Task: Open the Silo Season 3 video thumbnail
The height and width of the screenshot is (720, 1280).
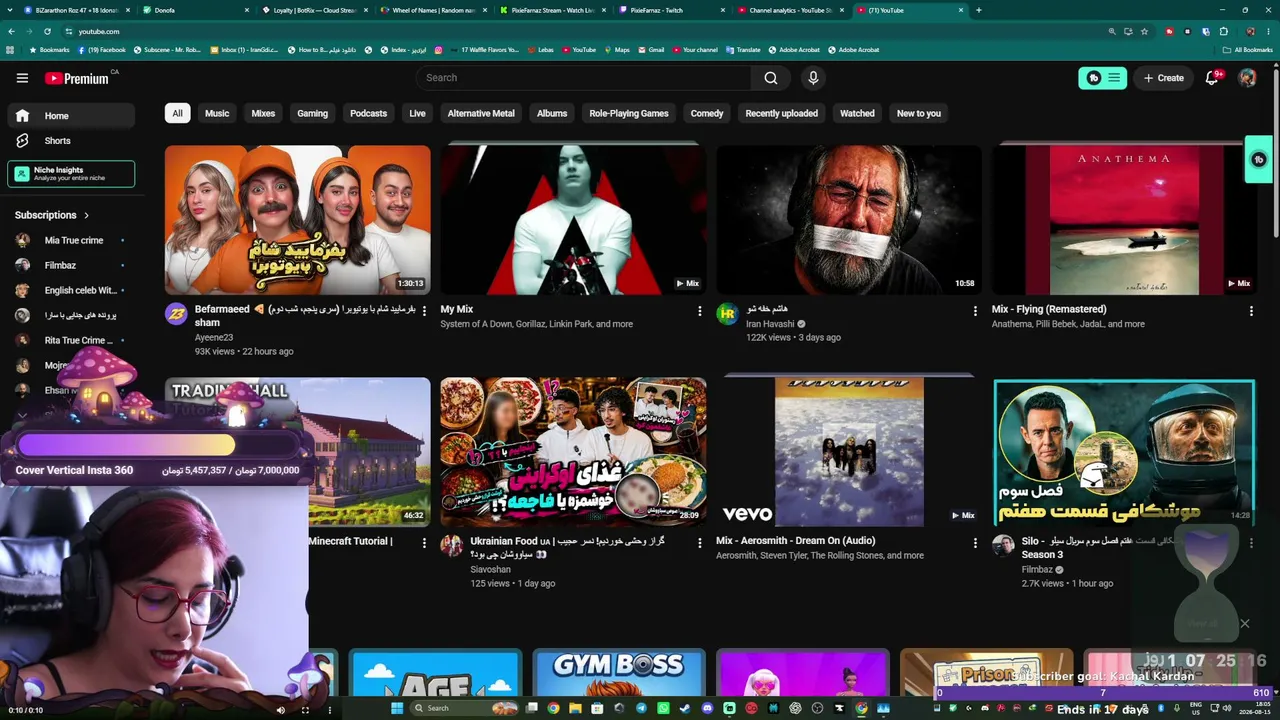Action: (x=1124, y=452)
